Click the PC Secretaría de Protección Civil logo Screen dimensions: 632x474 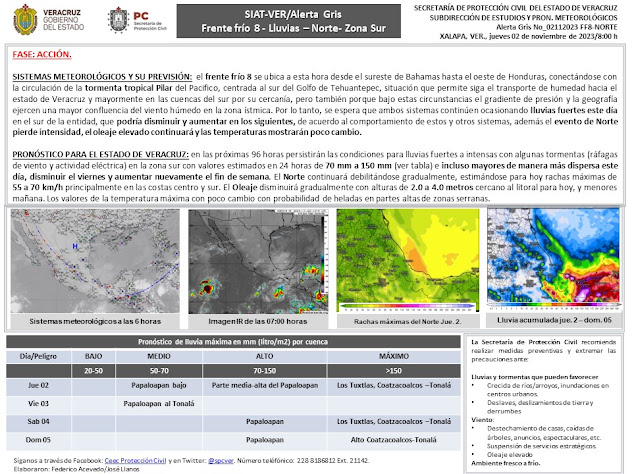[137, 20]
